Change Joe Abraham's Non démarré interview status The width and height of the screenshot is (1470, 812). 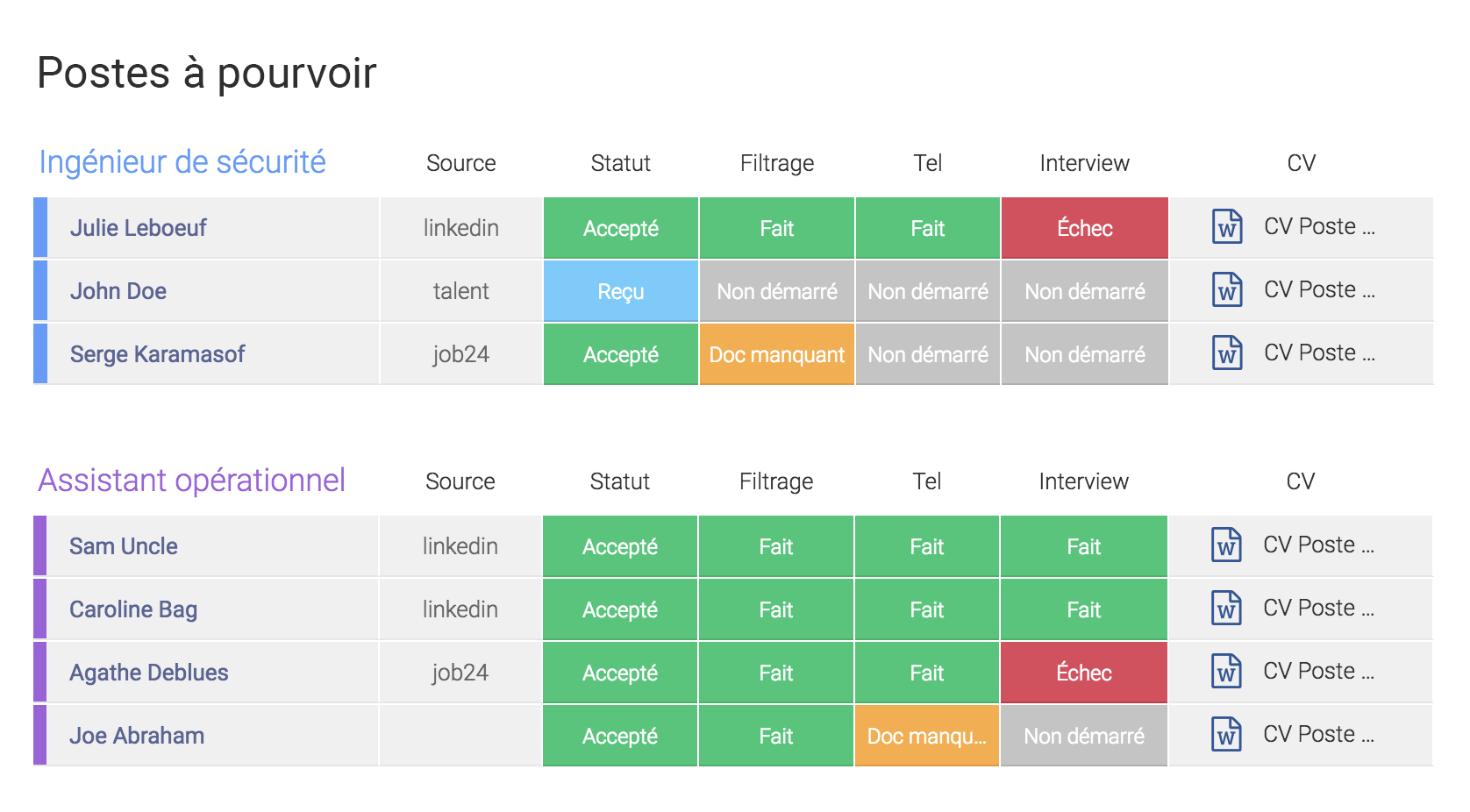pyautogui.click(x=1084, y=736)
